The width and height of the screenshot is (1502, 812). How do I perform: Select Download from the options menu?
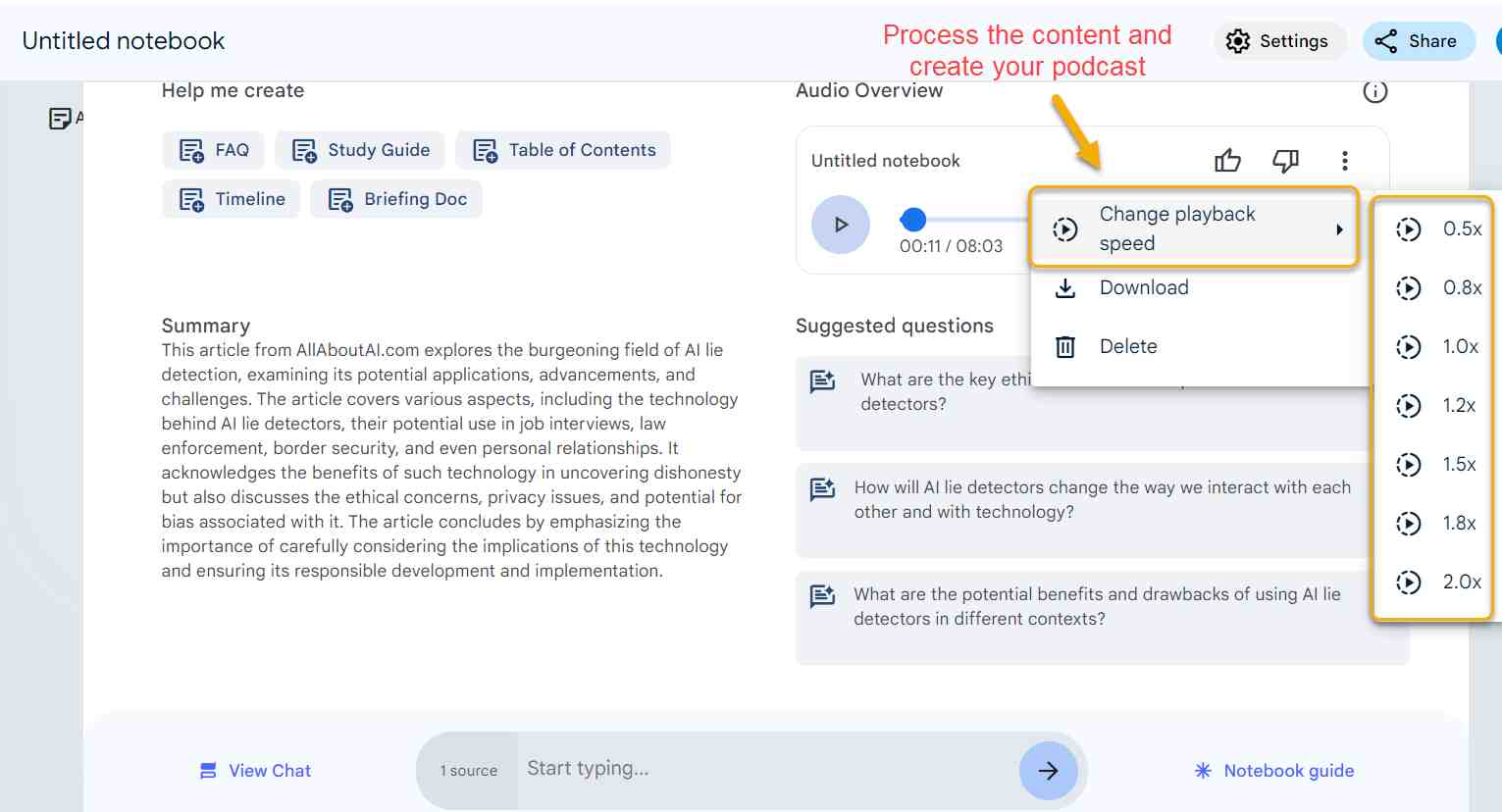pyautogui.click(x=1144, y=287)
